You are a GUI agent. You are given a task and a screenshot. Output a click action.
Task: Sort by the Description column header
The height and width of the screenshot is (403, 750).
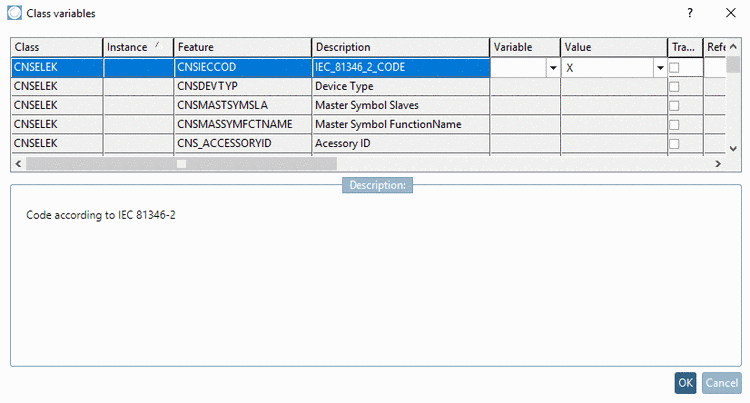[x=401, y=47]
